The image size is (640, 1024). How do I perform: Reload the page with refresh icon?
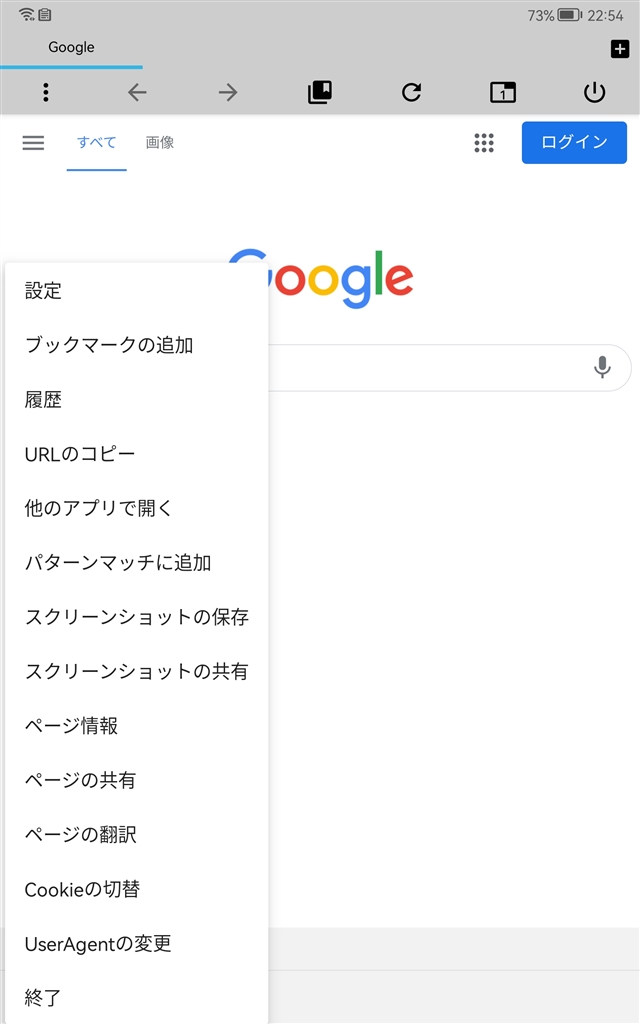click(x=411, y=93)
